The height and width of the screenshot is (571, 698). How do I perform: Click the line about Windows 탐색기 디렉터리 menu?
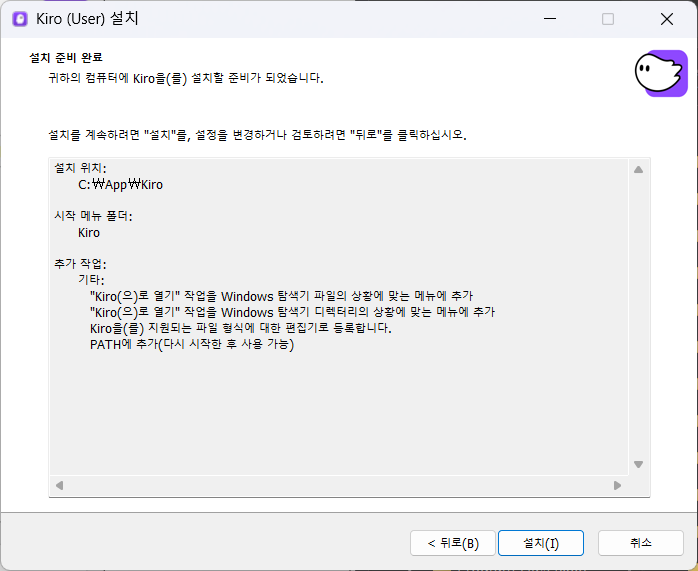pos(292,312)
